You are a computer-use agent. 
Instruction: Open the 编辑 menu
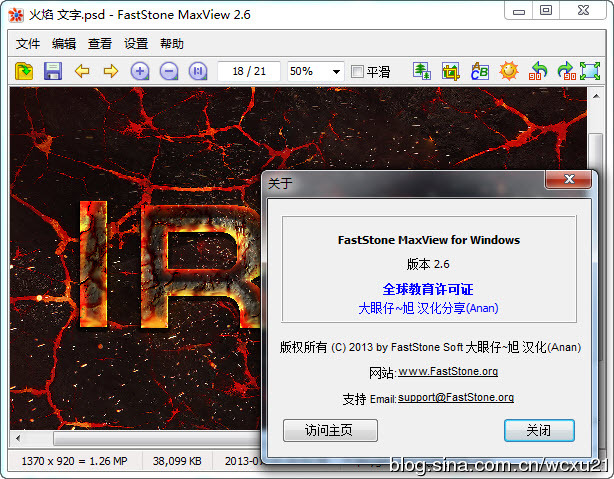point(64,43)
